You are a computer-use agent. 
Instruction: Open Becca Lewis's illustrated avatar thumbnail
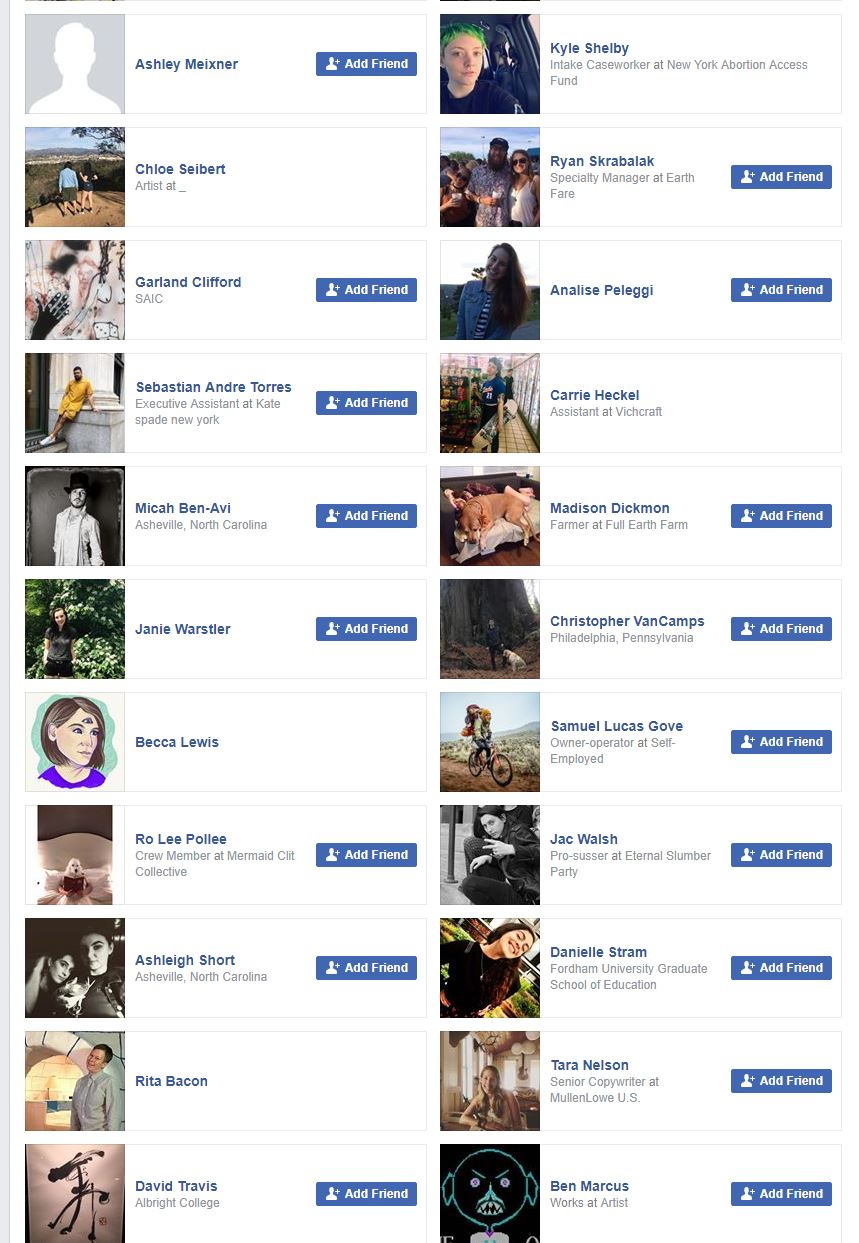coord(75,742)
